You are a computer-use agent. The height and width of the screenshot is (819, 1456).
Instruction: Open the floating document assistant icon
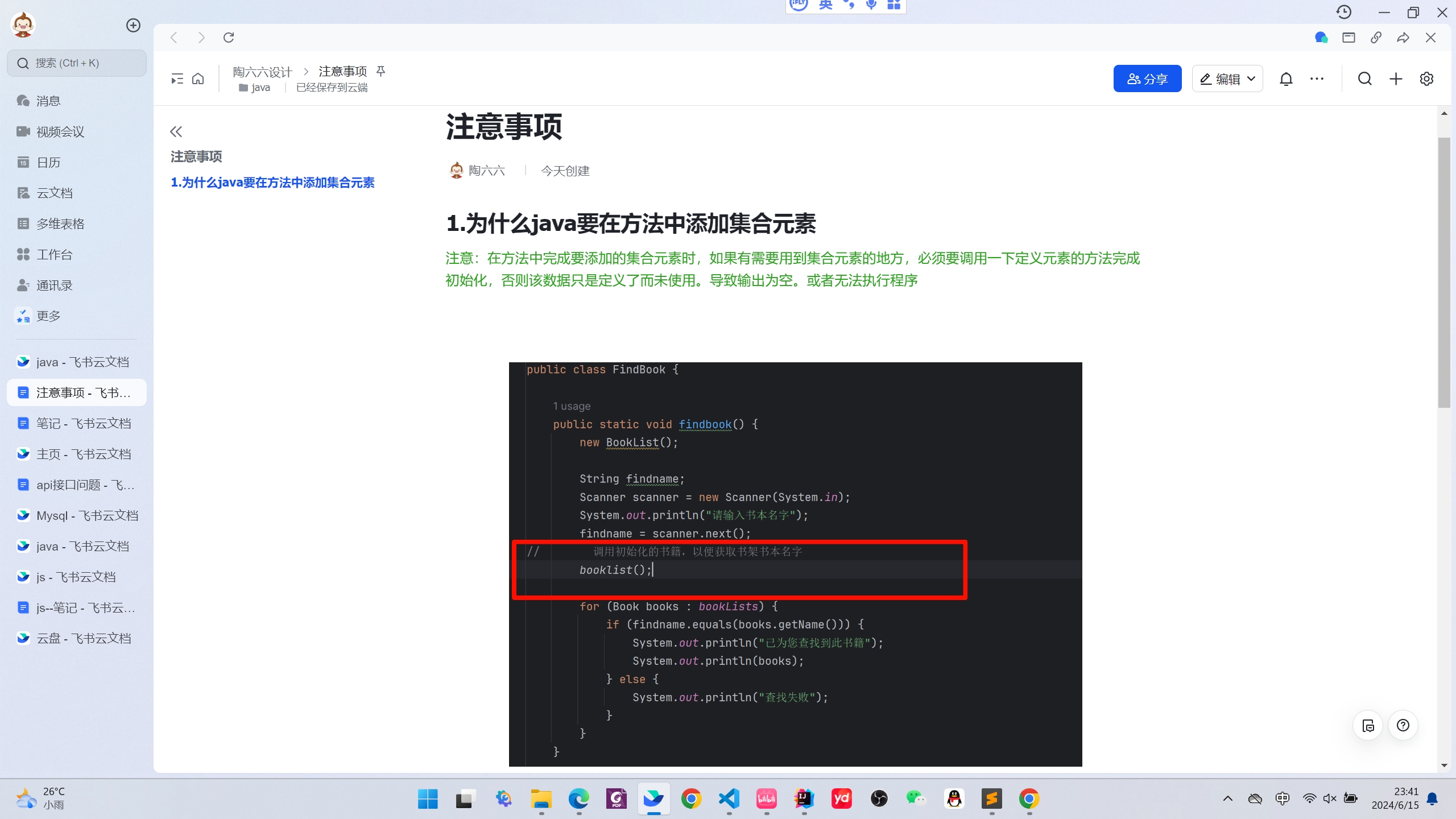[x=1368, y=726]
